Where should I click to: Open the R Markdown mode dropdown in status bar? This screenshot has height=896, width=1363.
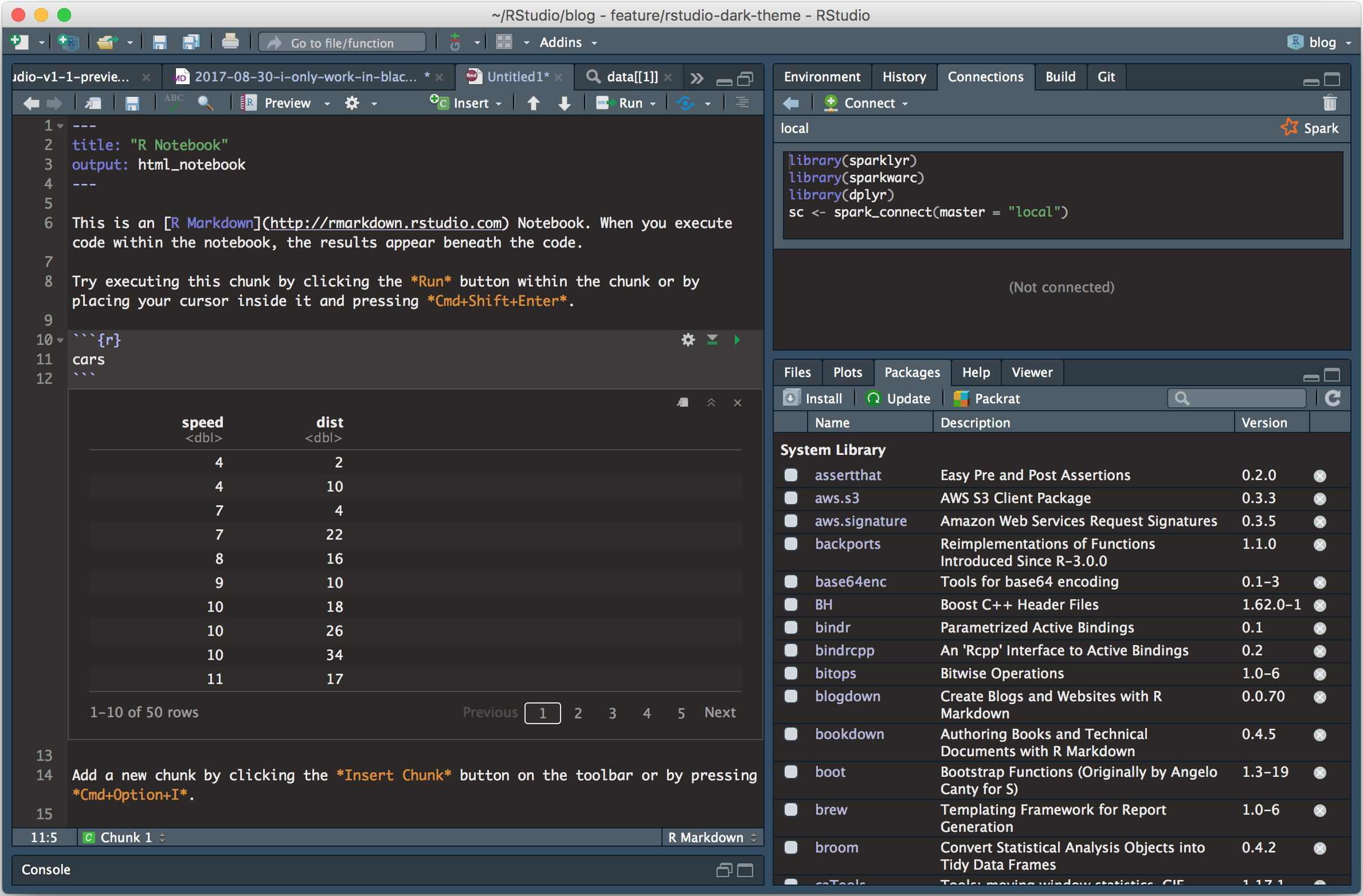pos(712,837)
